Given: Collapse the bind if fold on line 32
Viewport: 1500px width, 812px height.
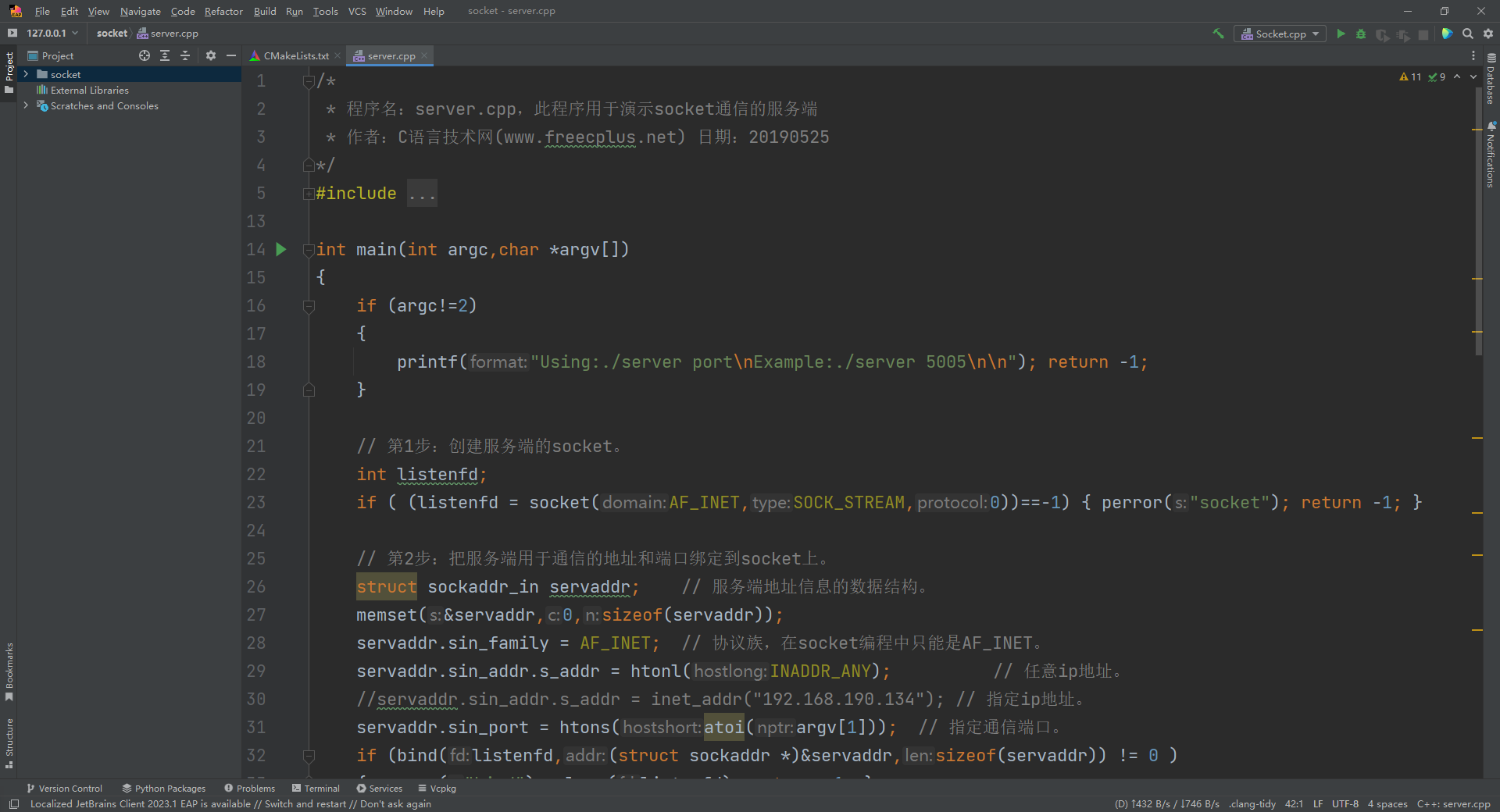Looking at the screenshot, I should click(309, 756).
